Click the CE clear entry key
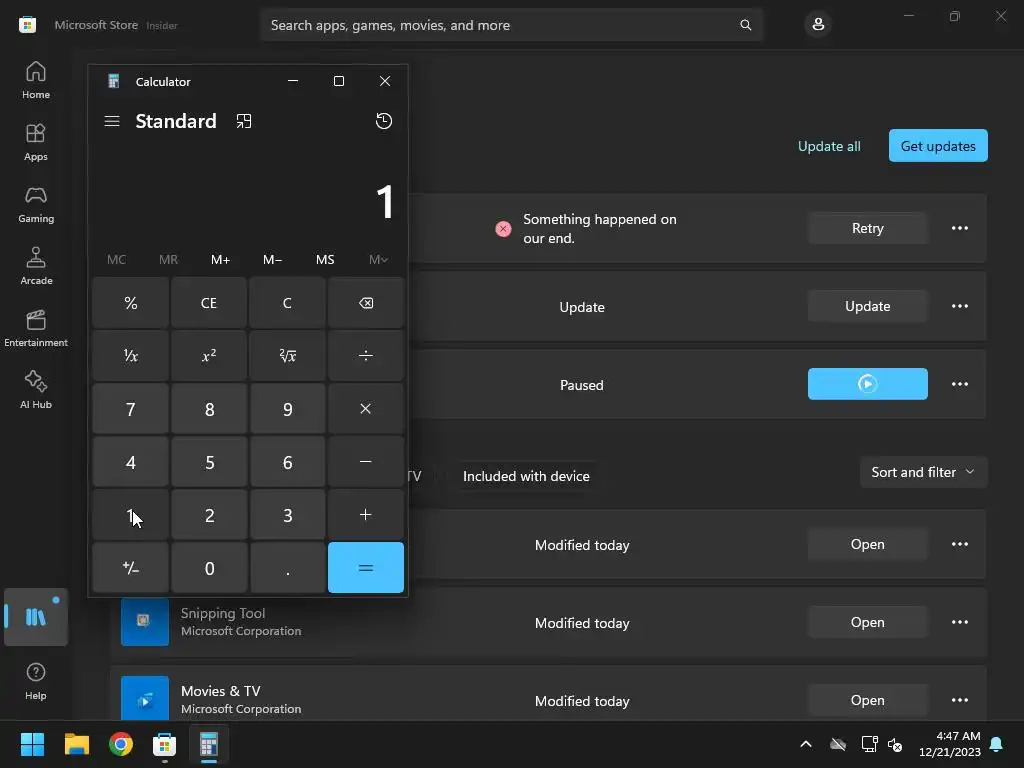The height and width of the screenshot is (768, 1024). click(209, 303)
